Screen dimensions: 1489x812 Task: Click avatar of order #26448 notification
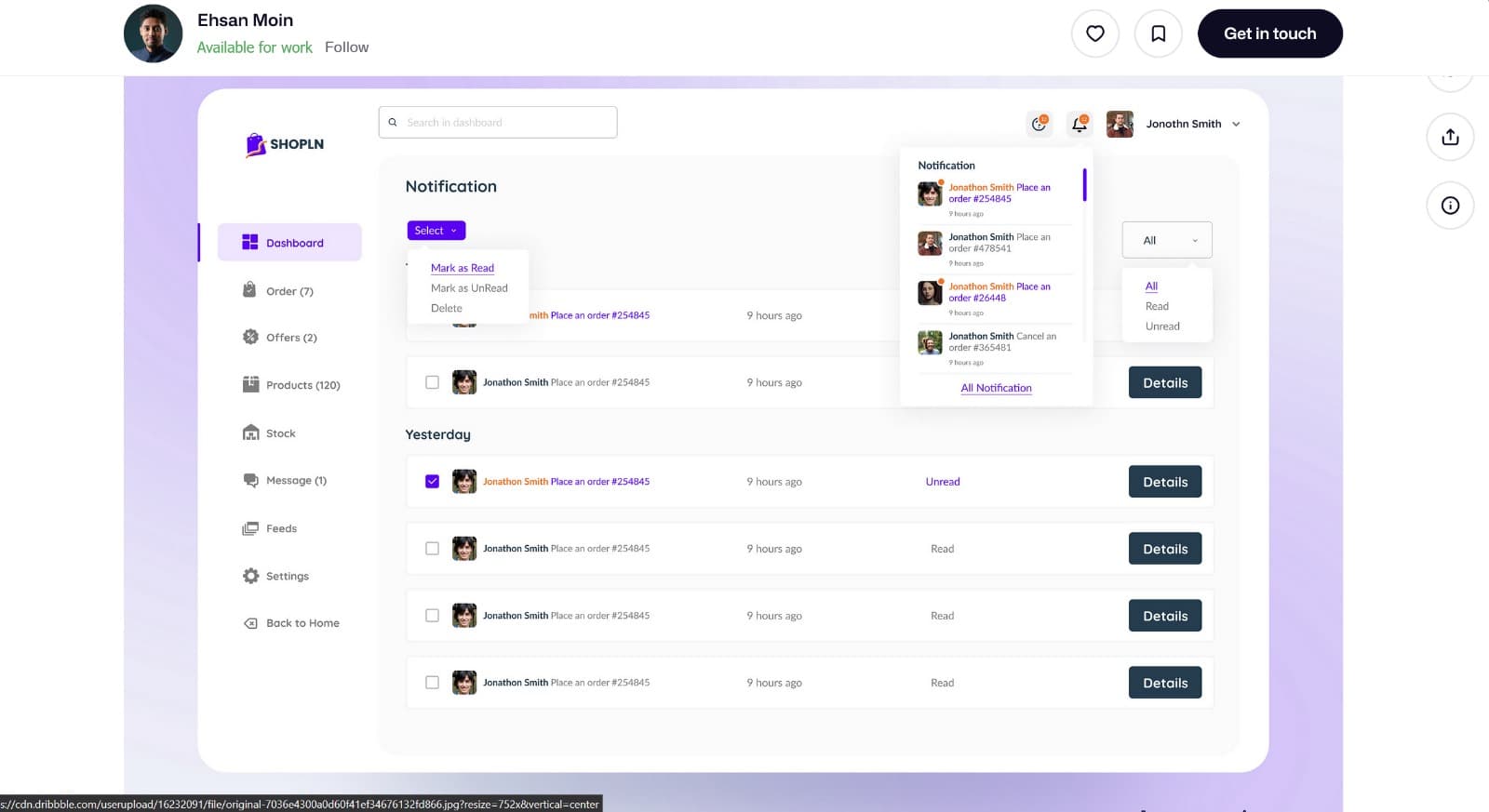pyautogui.click(x=930, y=293)
